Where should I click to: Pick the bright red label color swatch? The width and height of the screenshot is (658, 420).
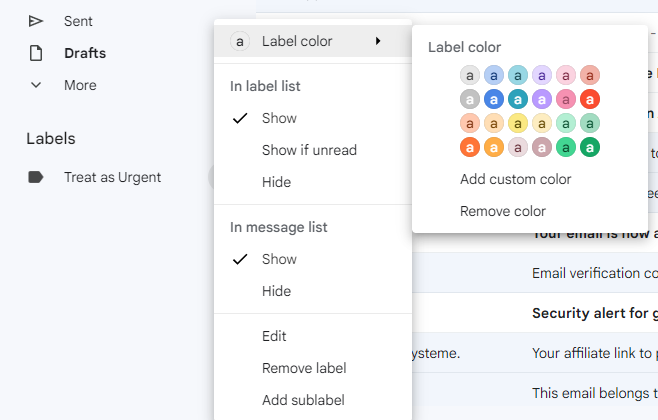tap(590, 99)
